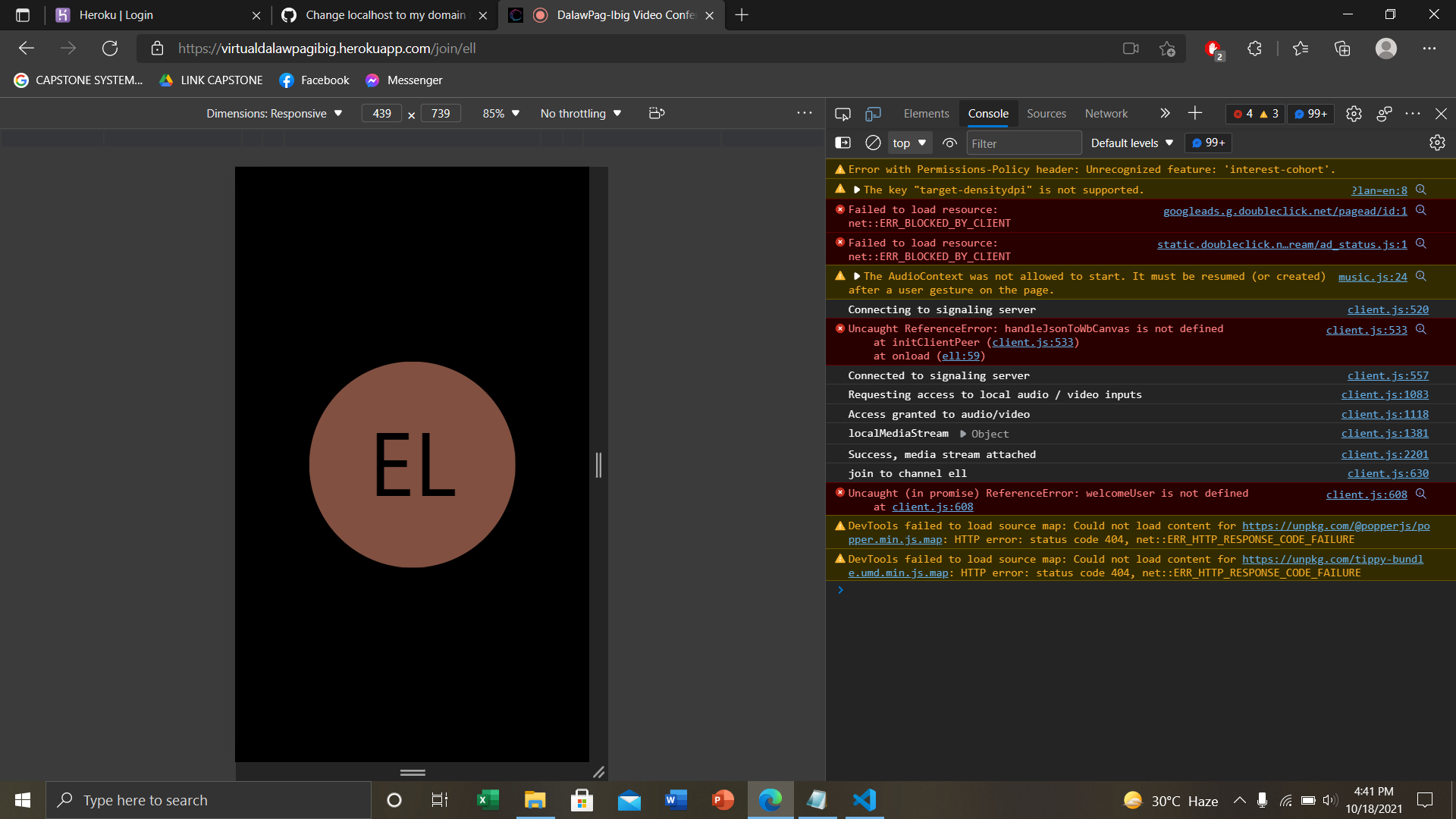Open Visual Studio Code from taskbar
Image resolution: width=1456 pixels, height=819 pixels.
pyautogui.click(x=864, y=800)
